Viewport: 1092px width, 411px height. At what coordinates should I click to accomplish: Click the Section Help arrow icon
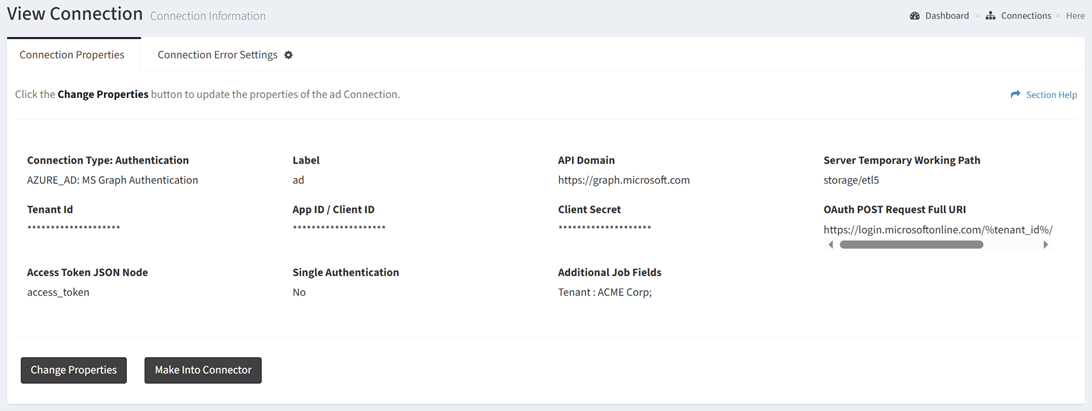point(1015,95)
